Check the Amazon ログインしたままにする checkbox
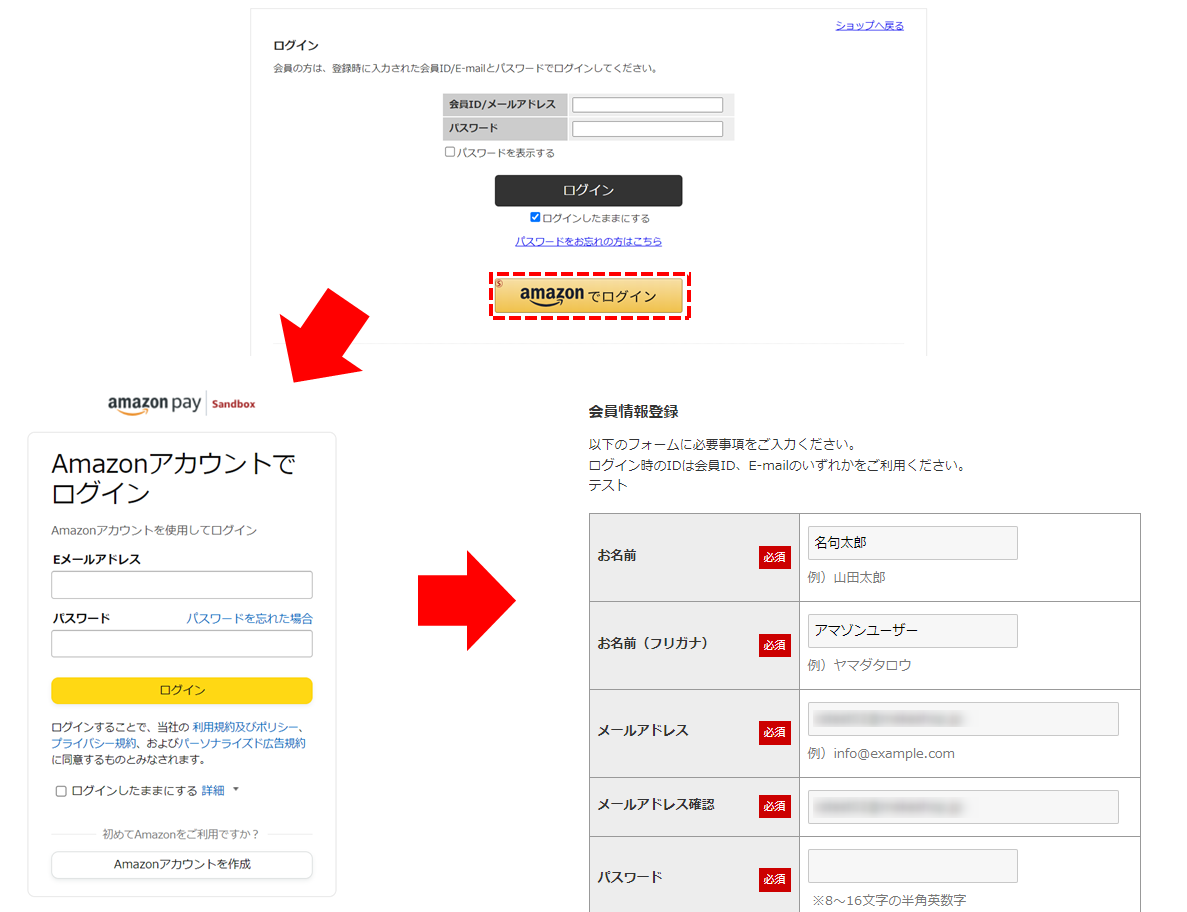The image size is (1187, 912). coord(61,791)
